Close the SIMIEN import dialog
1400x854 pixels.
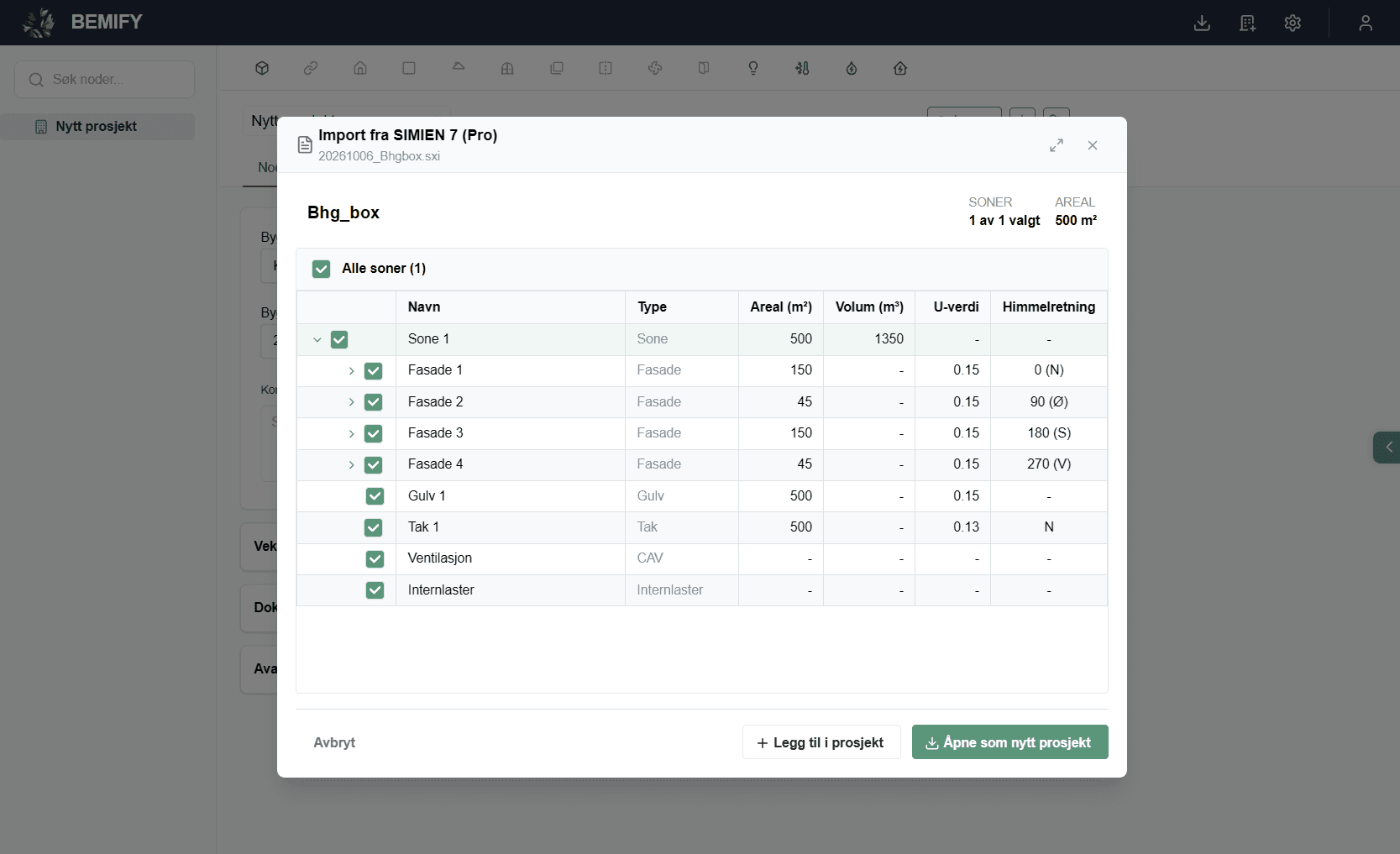[1093, 145]
